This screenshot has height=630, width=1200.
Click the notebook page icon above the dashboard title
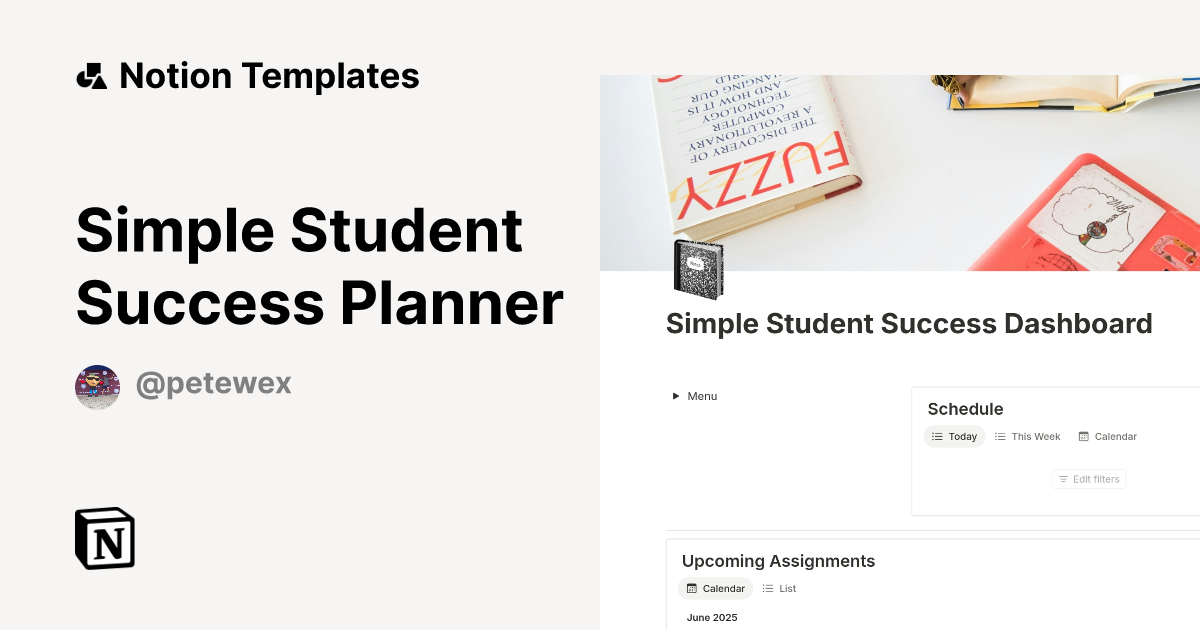pyautogui.click(x=697, y=269)
